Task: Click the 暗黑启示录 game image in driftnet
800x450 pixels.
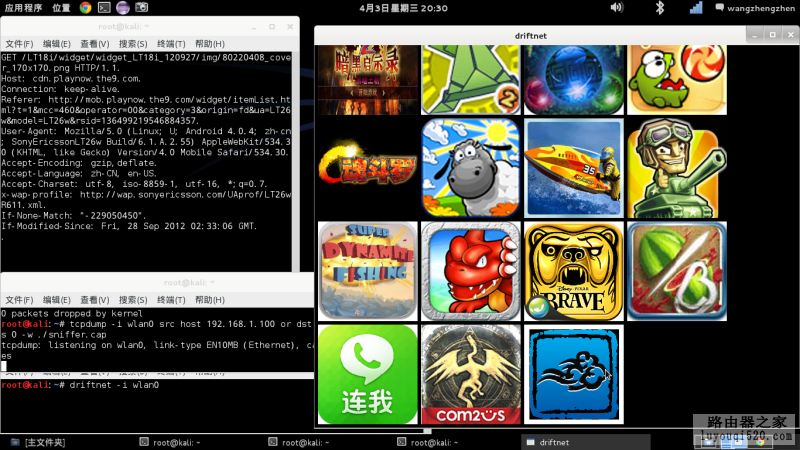Action: (367, 80)
